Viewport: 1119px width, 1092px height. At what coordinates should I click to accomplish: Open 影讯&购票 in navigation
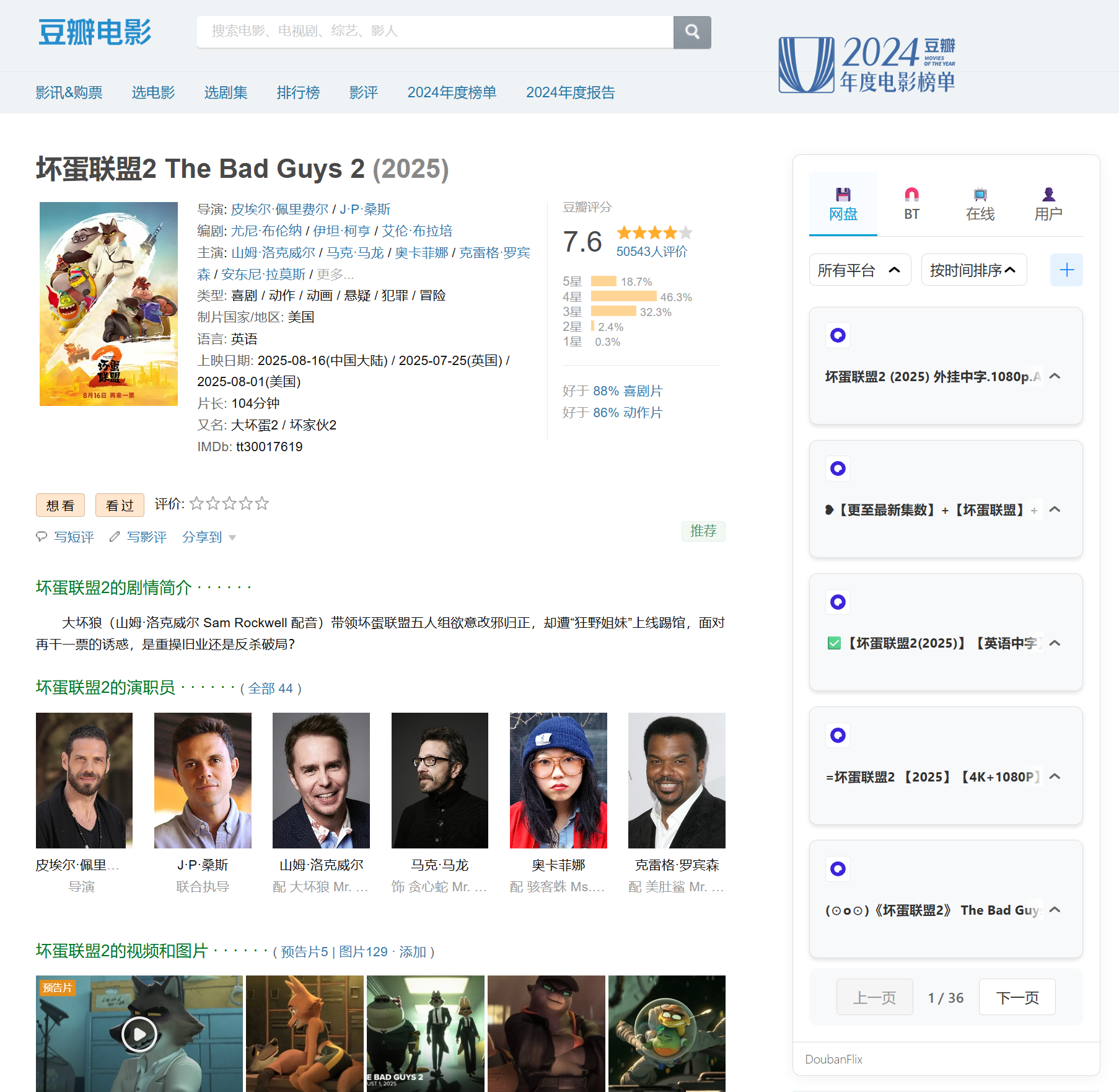[x=69, y=92]
